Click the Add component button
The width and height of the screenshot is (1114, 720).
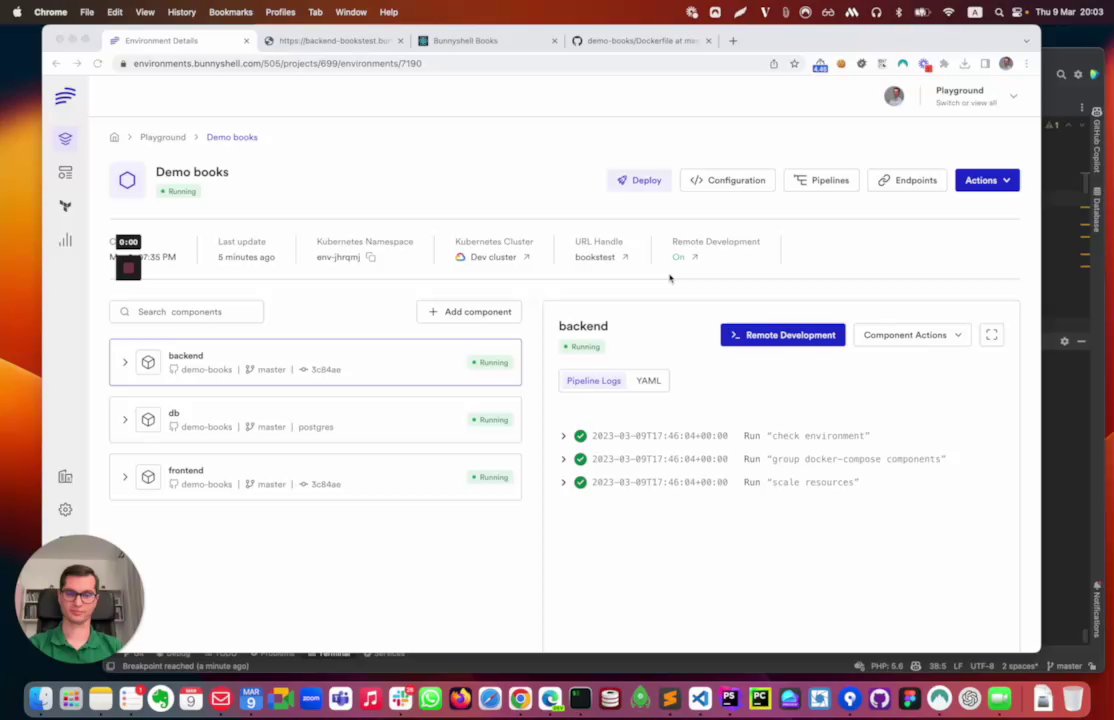pyautogui.click(x=469, y=312)
